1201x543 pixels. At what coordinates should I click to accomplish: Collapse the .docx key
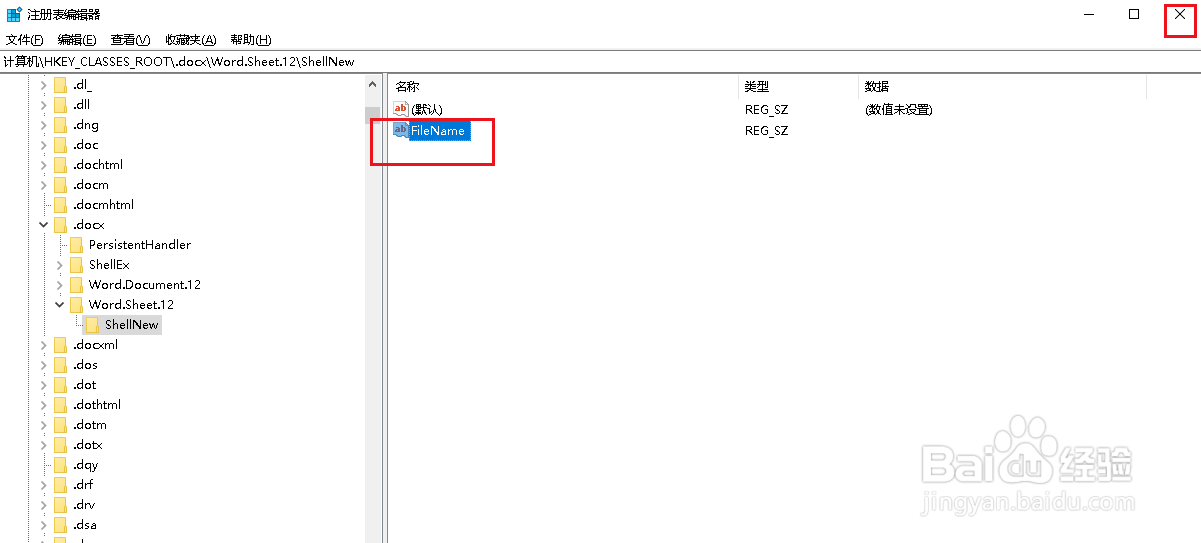coord(43,225)
